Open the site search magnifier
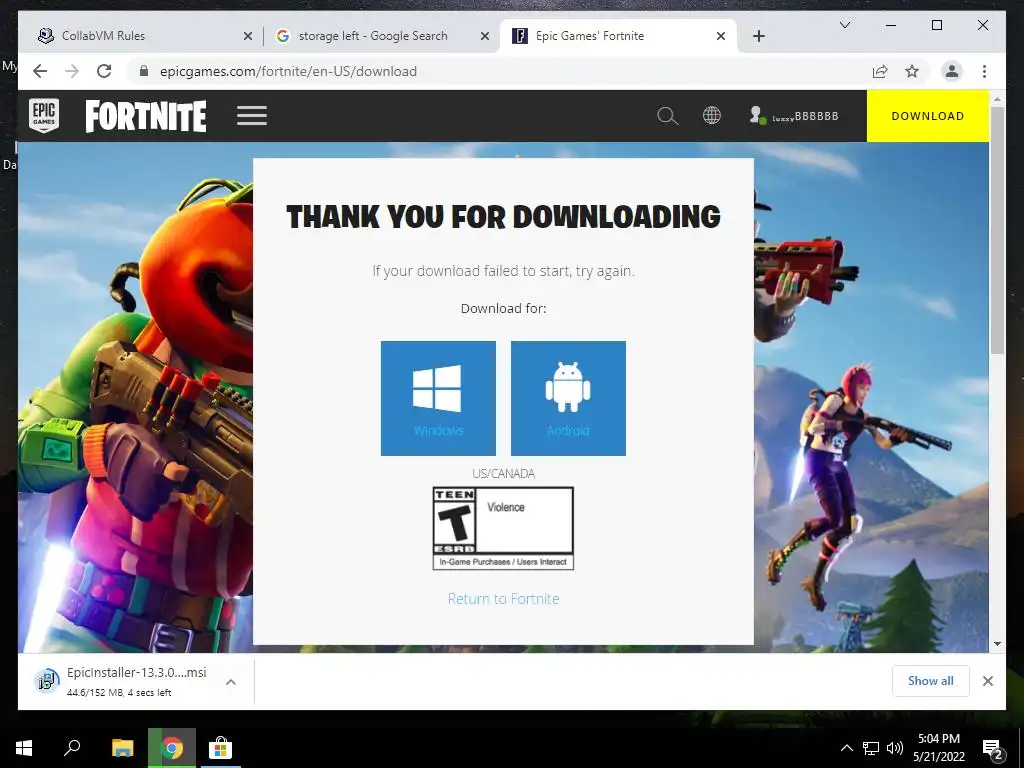 [x=667, y=116]
